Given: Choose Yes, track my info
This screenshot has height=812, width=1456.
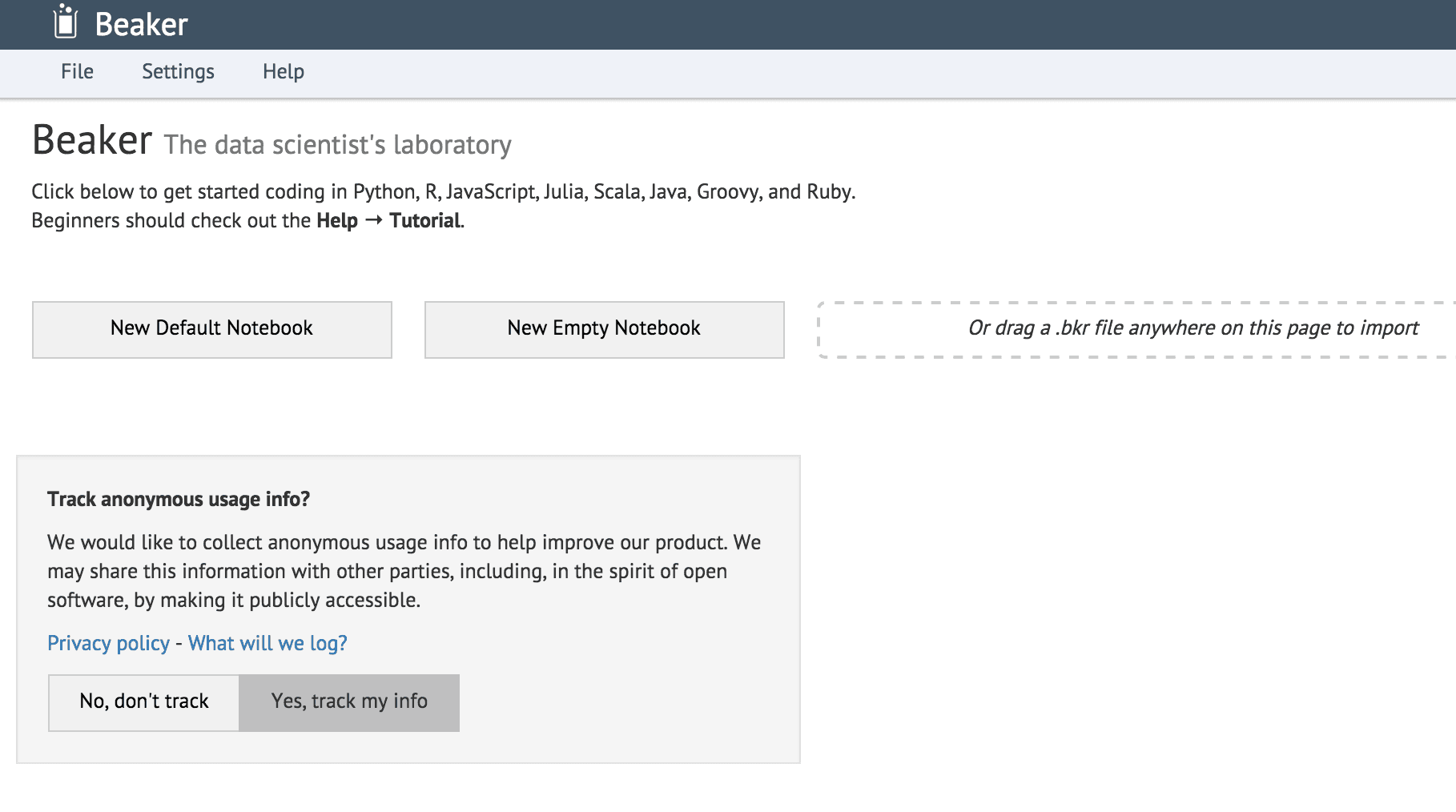Looking at the screenshot, I should pyautogui.click(x=349, y=702).
